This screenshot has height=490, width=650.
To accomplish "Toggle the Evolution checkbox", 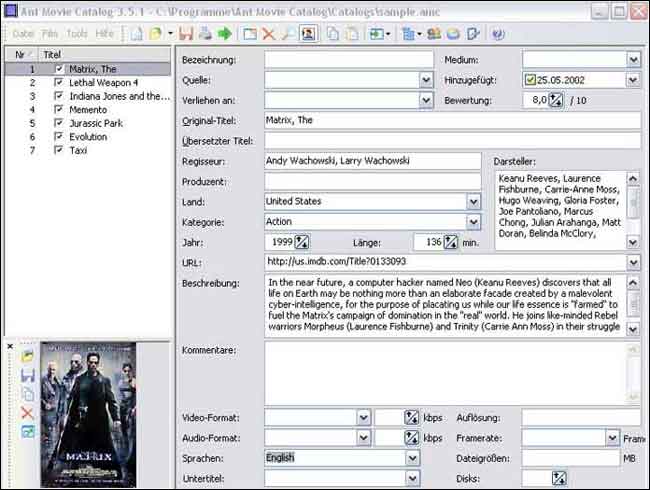I will tap(58, 136).
